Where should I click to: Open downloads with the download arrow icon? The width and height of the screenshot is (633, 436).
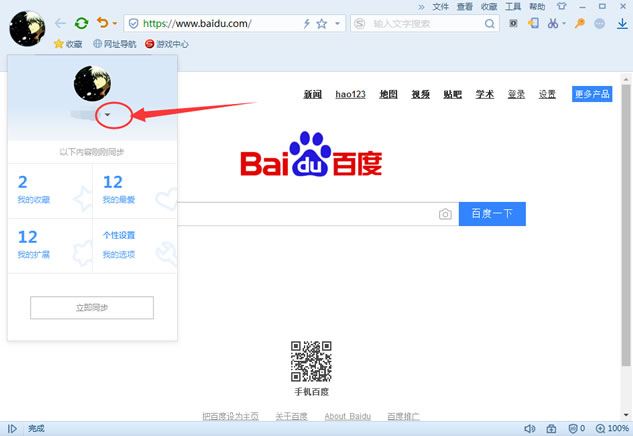pos(622,24)
